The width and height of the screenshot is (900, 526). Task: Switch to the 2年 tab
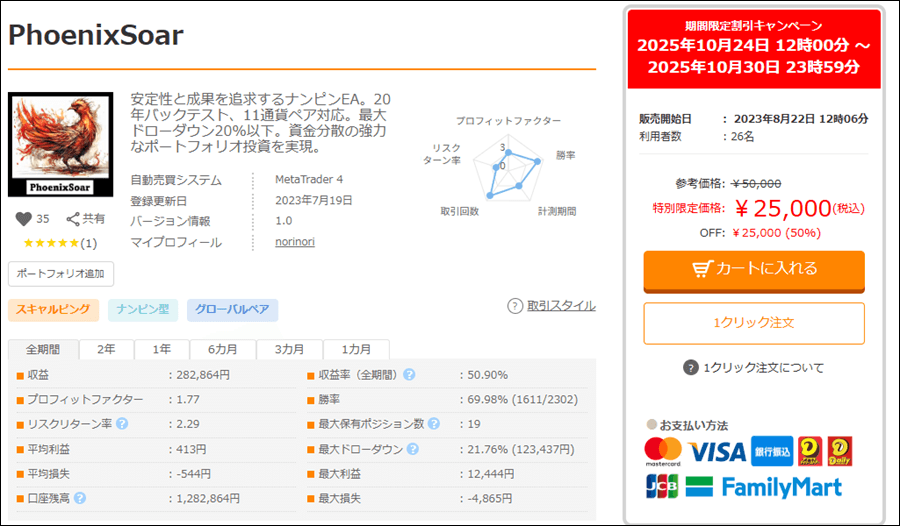(106, 350)
